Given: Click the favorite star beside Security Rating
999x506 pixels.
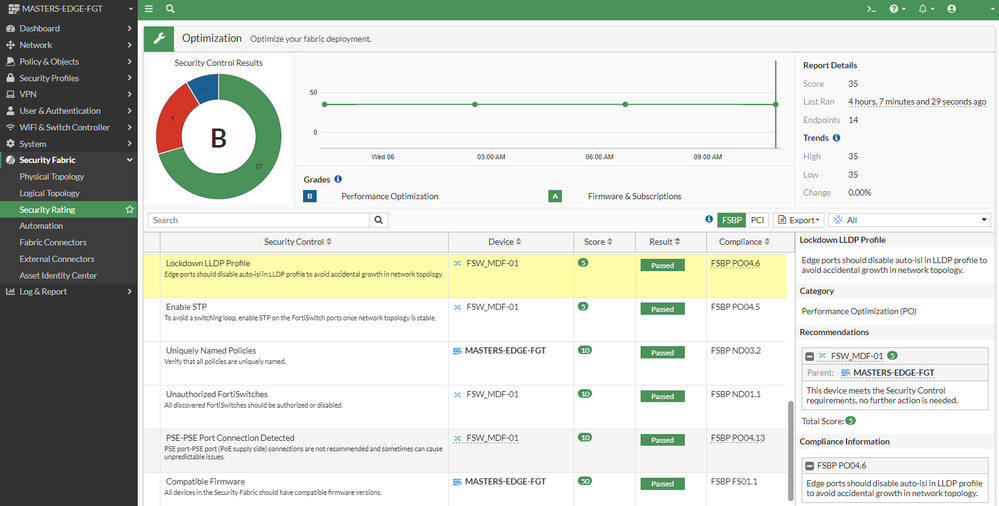Looking at the screenshot, I should coord(129,210).
